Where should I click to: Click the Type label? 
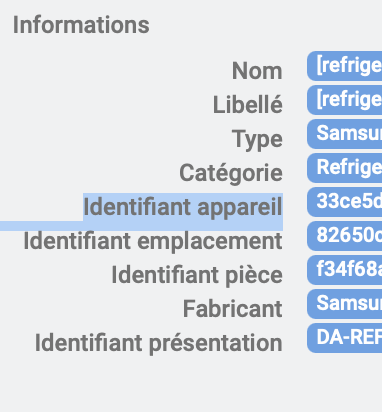point(257,140)
